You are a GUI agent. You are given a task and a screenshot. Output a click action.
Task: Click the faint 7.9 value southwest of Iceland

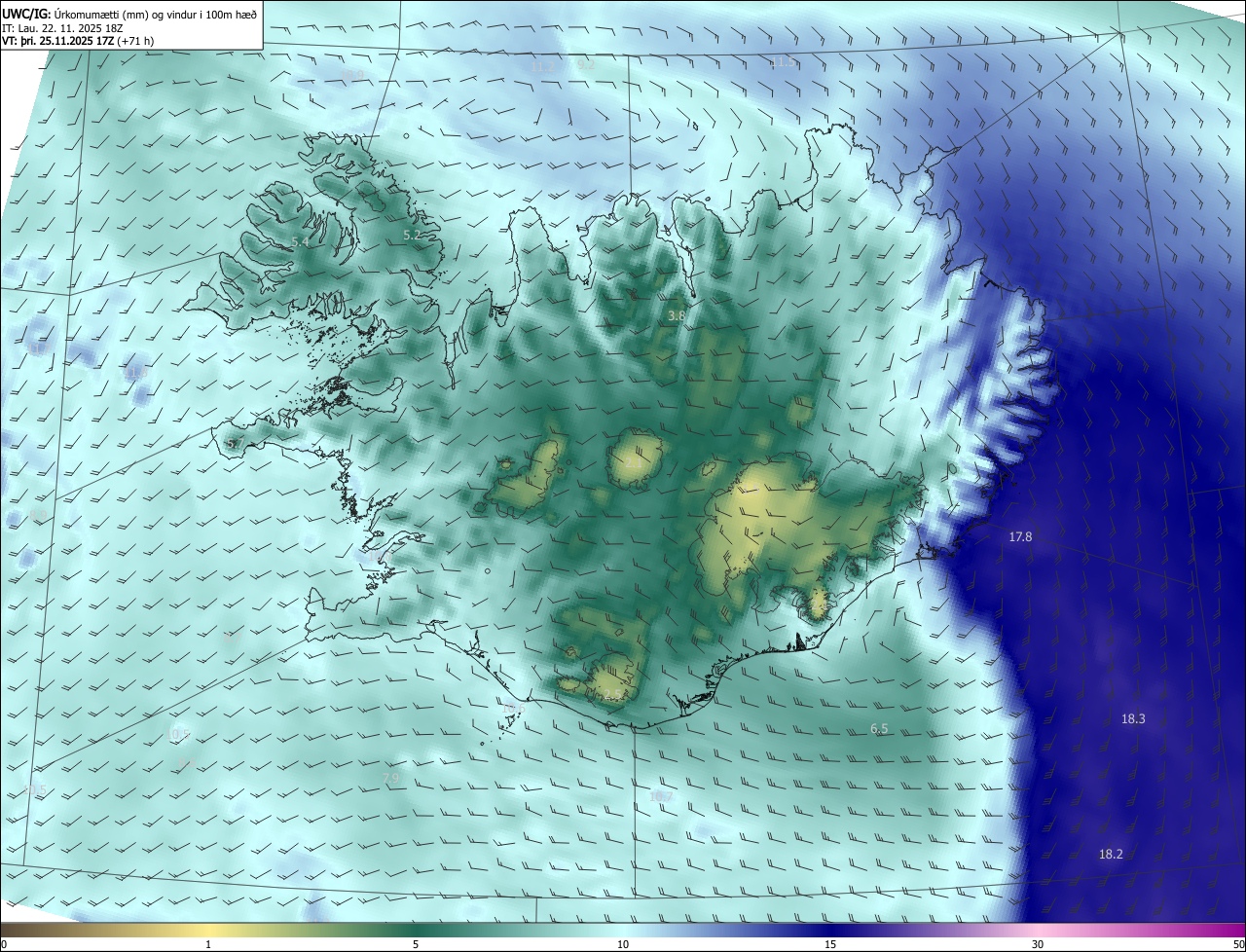point(391,778)
